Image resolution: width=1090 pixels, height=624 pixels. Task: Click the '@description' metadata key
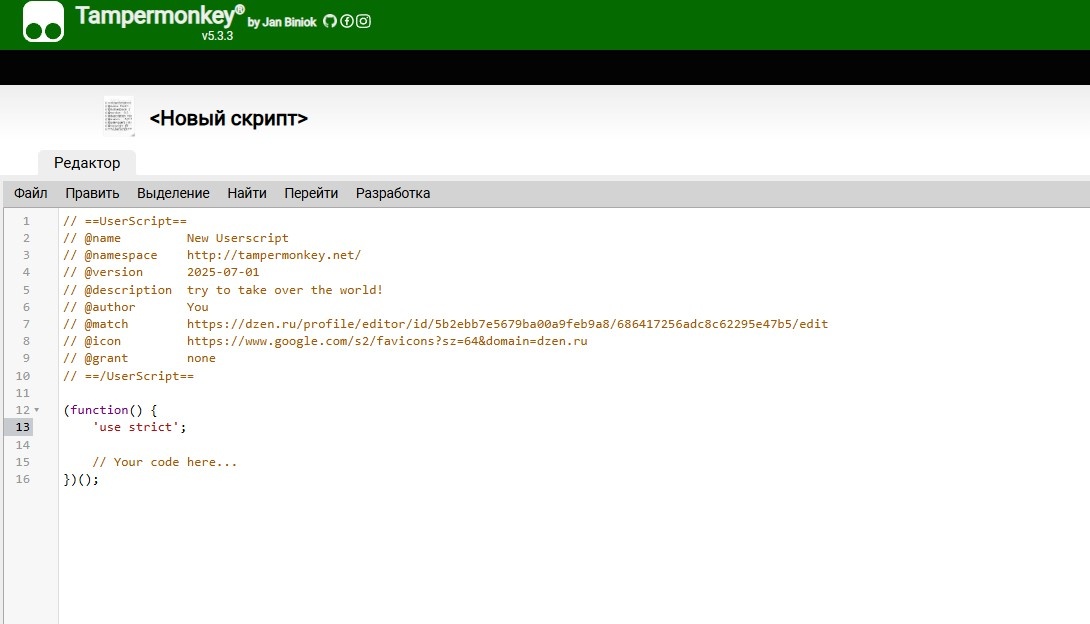point(129,290)
